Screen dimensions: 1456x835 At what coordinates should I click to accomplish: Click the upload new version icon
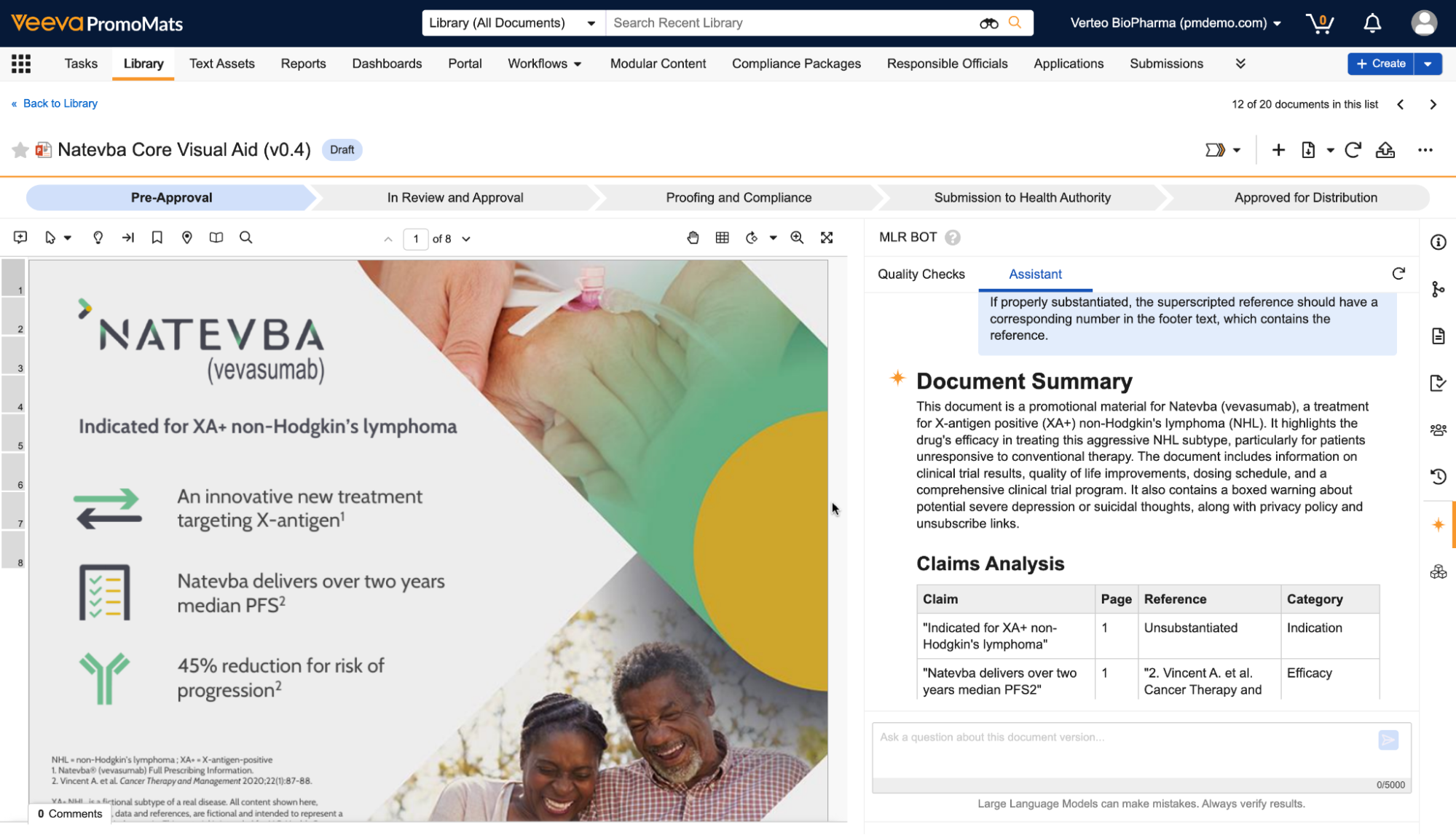pyautogui.click(x=1385, y=150)
